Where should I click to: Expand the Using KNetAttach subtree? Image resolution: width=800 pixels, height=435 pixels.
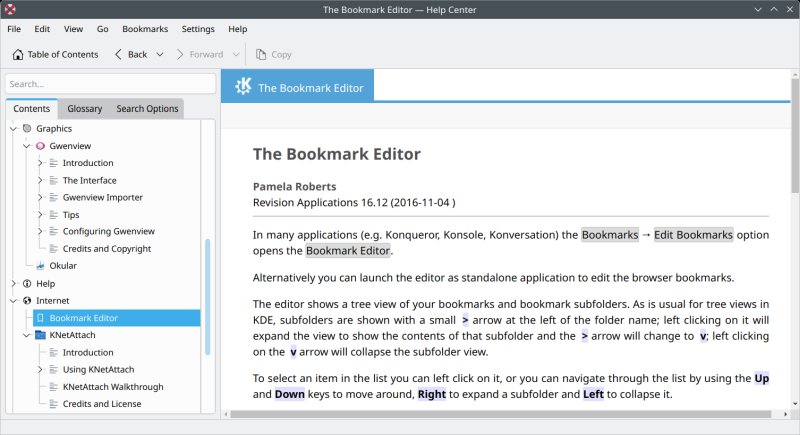(x=40, y=369)
